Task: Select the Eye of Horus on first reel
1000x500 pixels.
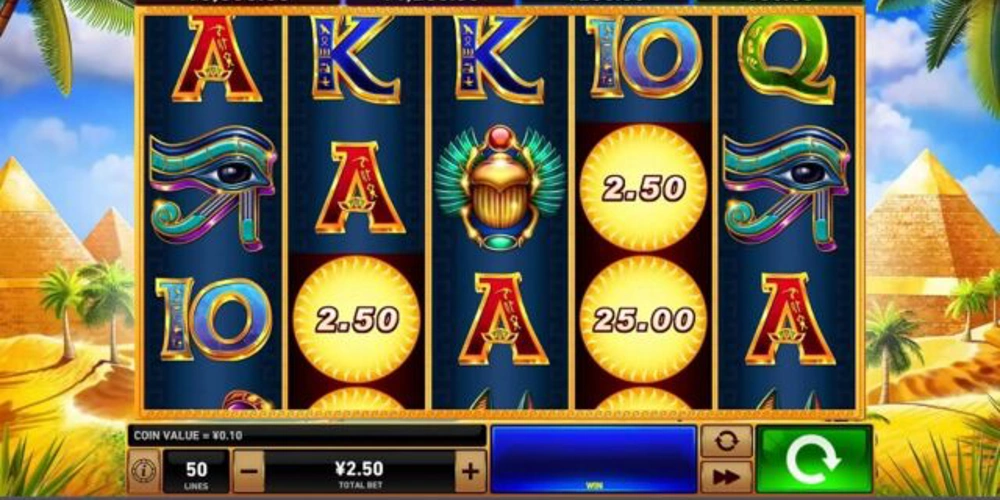Action: pos(213,188)
